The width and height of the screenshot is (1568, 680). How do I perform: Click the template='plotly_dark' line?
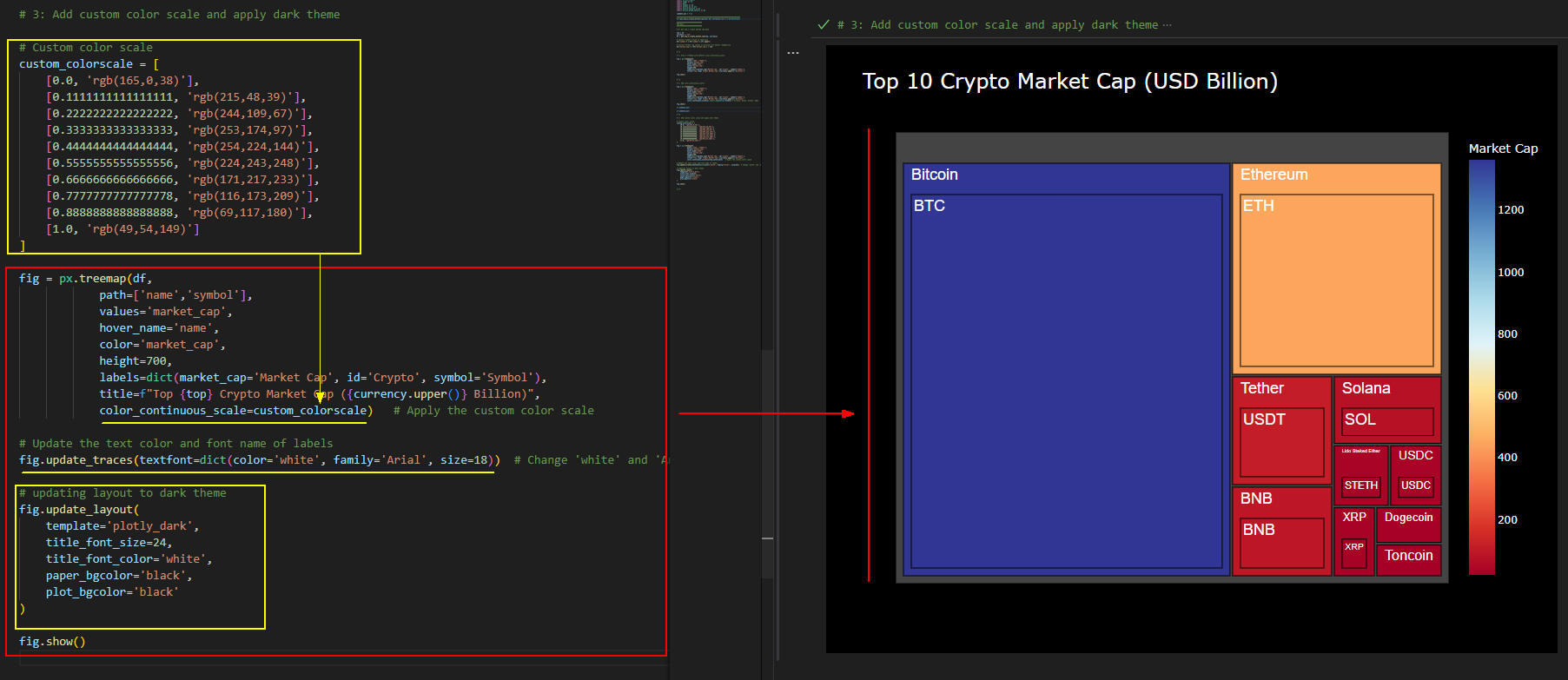(x=122, y=526)
